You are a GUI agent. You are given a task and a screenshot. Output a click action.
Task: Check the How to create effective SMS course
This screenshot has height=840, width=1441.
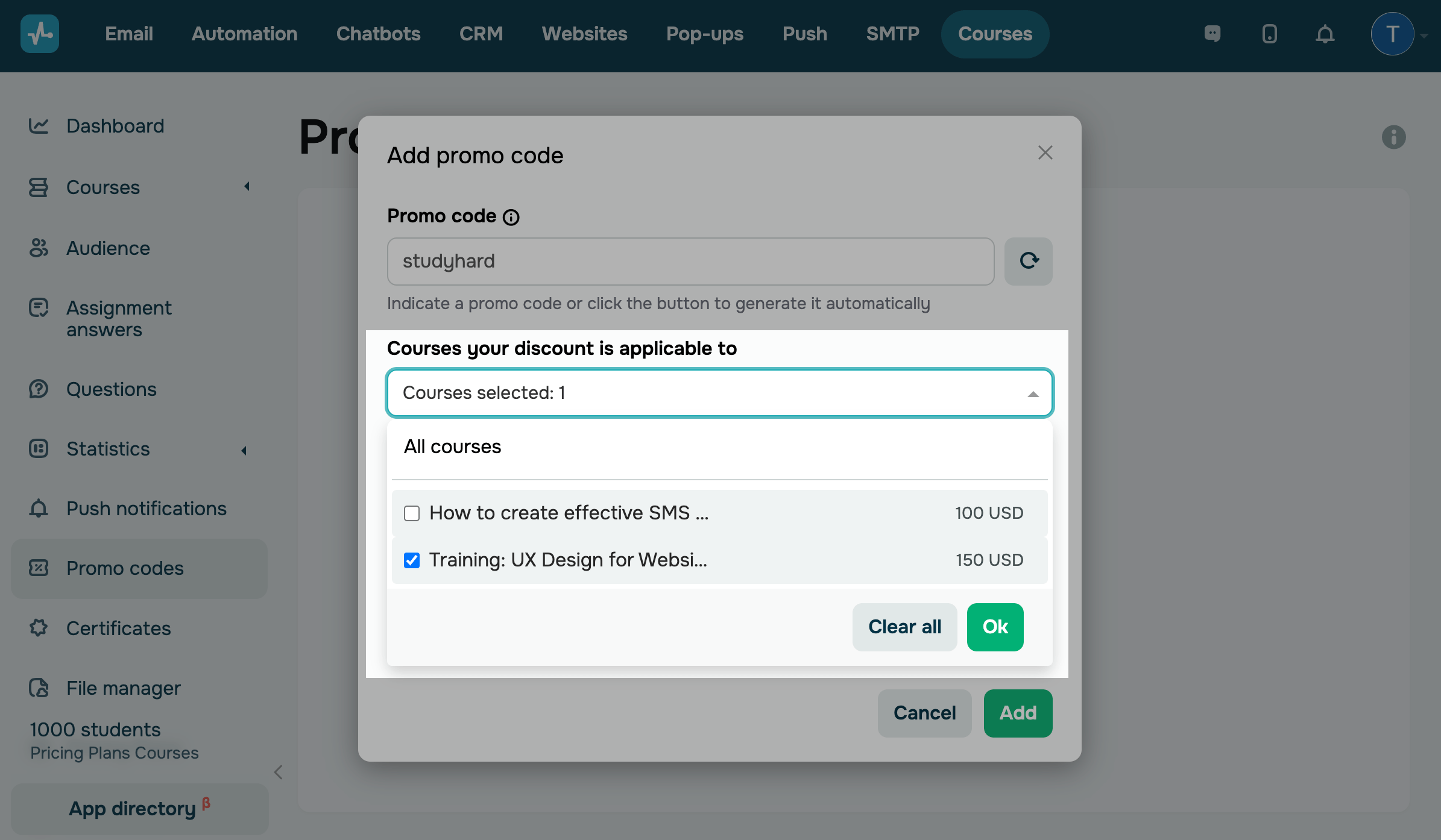pyautogui.click(x=412, y=513)
